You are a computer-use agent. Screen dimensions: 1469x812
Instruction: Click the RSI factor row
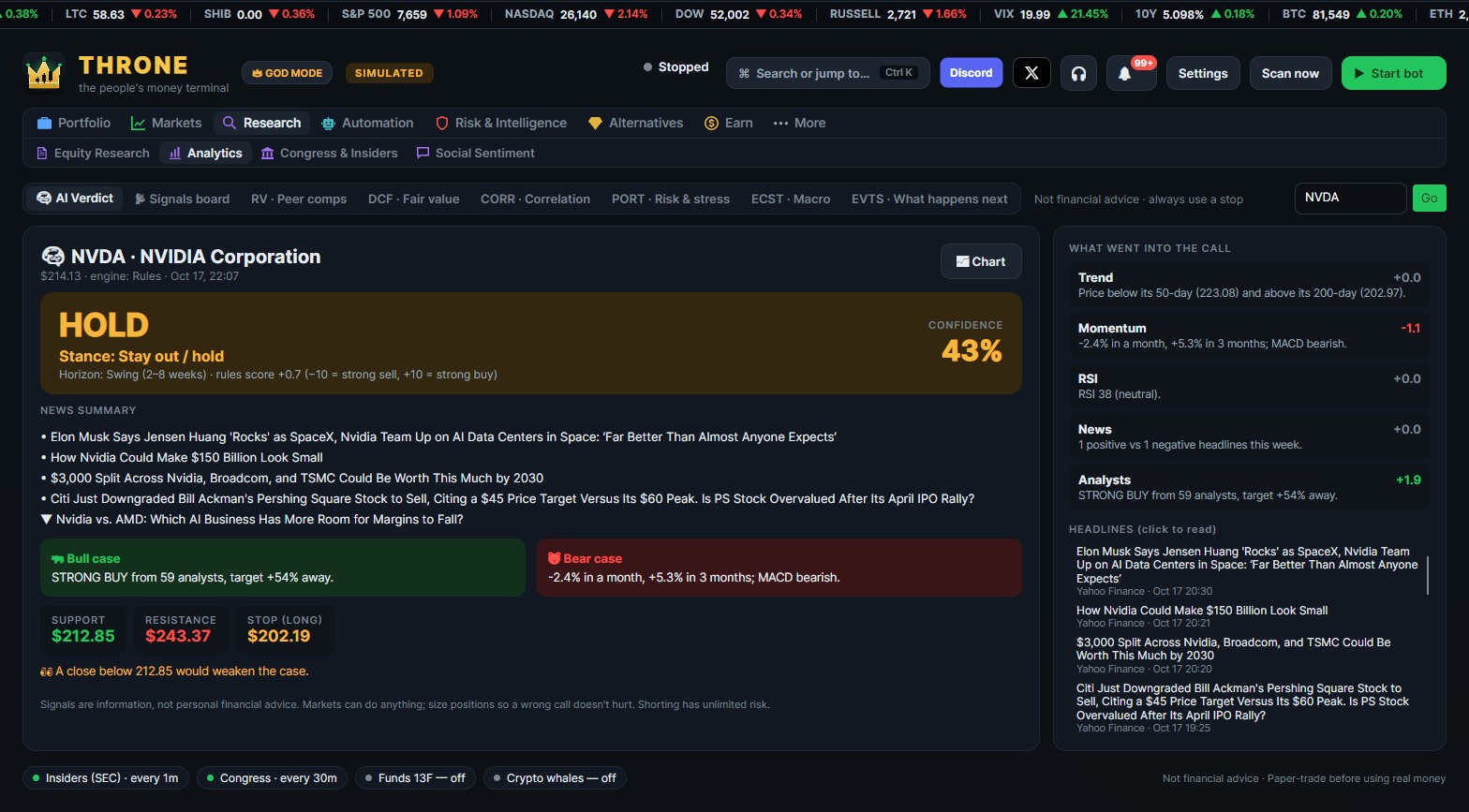coord(1250,386)
